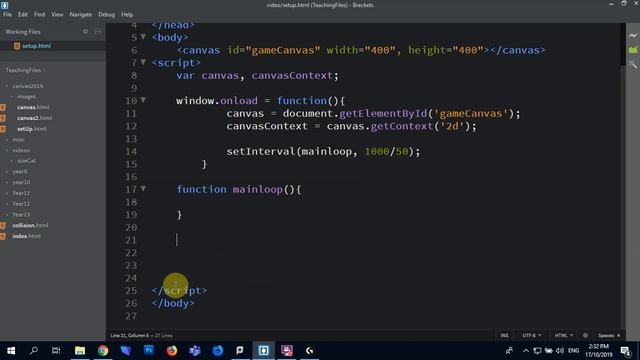Open setUp.html from project tree
The image size is (640, 360).
pos(31,129)
